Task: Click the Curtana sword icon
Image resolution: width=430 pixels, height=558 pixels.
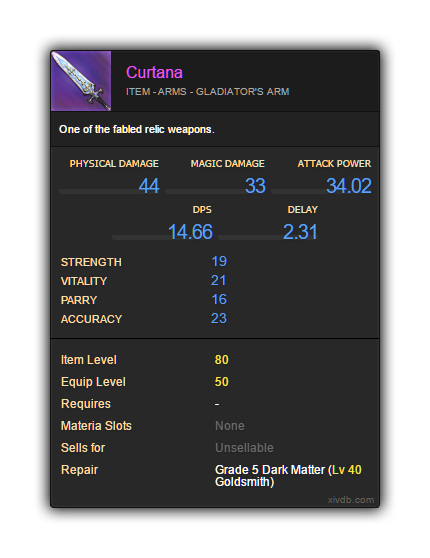Action: coord(81,81)
